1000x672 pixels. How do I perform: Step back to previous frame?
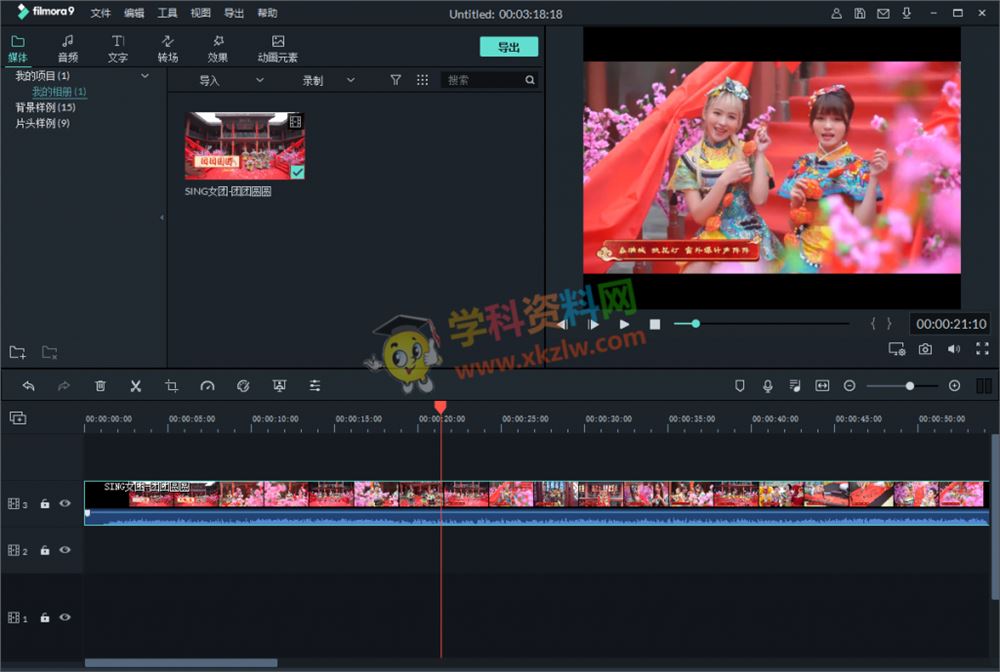562,324
